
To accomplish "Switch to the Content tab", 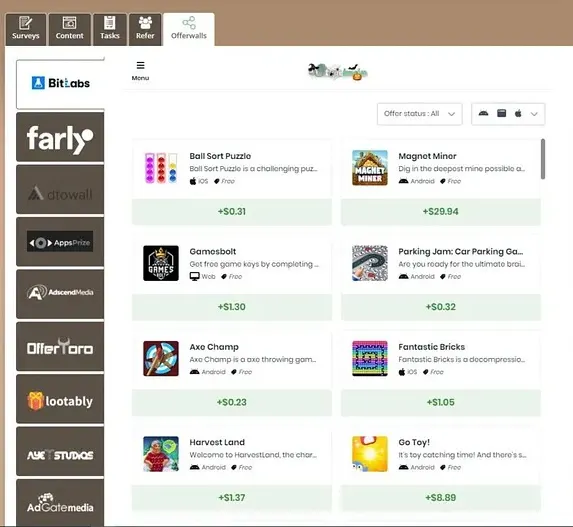I will (69, 29).
